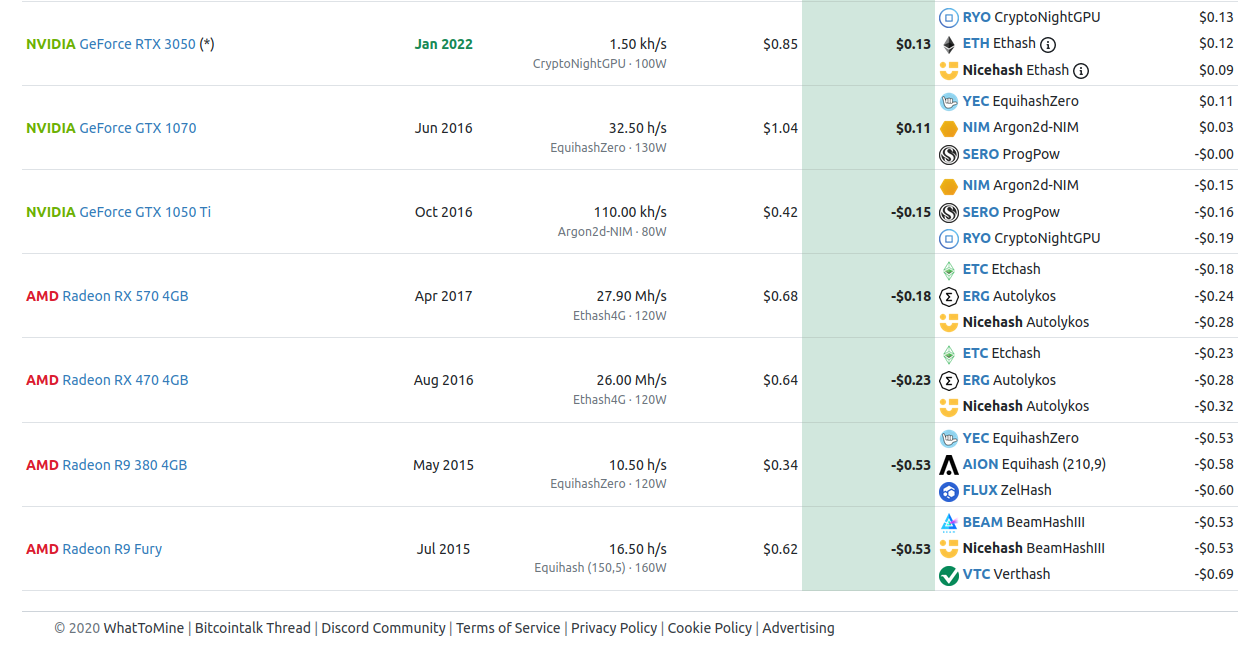Click the BEAM coin icon
This screenshot has height=645, width=1257.
tap(949, 522)
